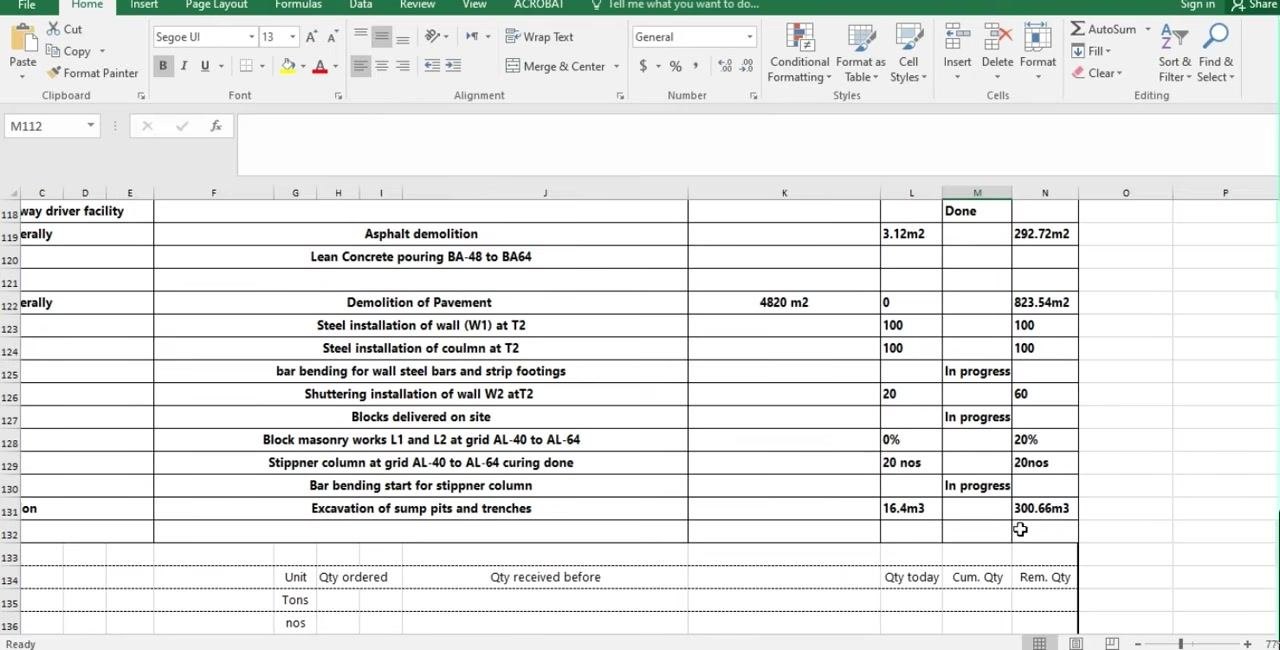Viewport: 1280px width, 650px height.
Task: Open Find & Select menu
Action: coord(1216,52)
